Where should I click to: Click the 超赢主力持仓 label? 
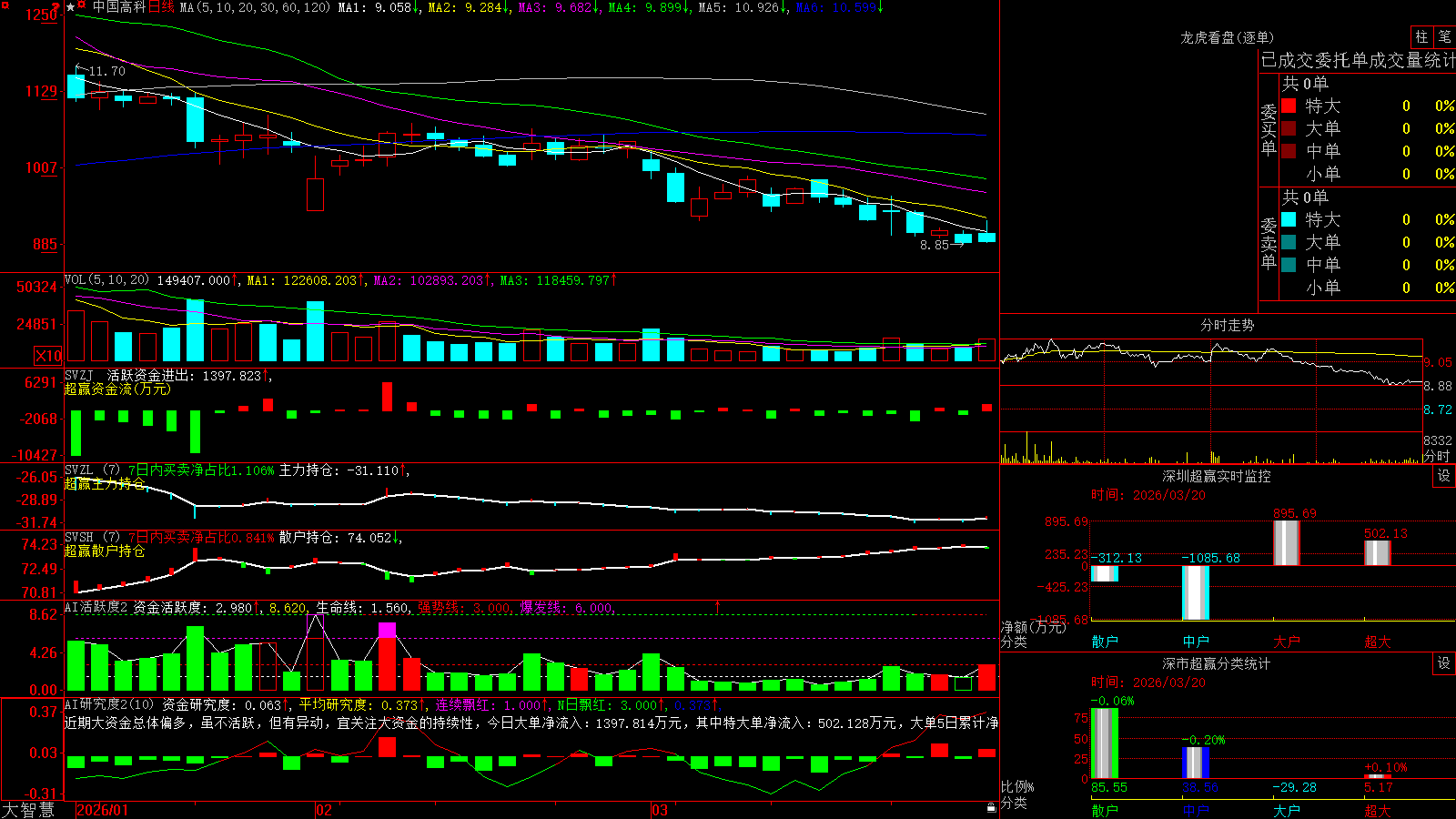[x=105, y=483]
